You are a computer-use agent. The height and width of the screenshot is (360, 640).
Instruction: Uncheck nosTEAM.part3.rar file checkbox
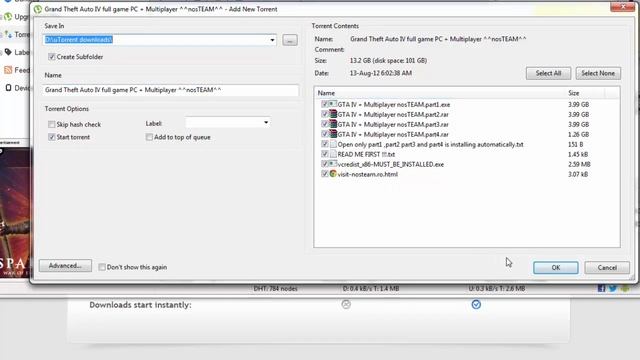pos(325,124)
